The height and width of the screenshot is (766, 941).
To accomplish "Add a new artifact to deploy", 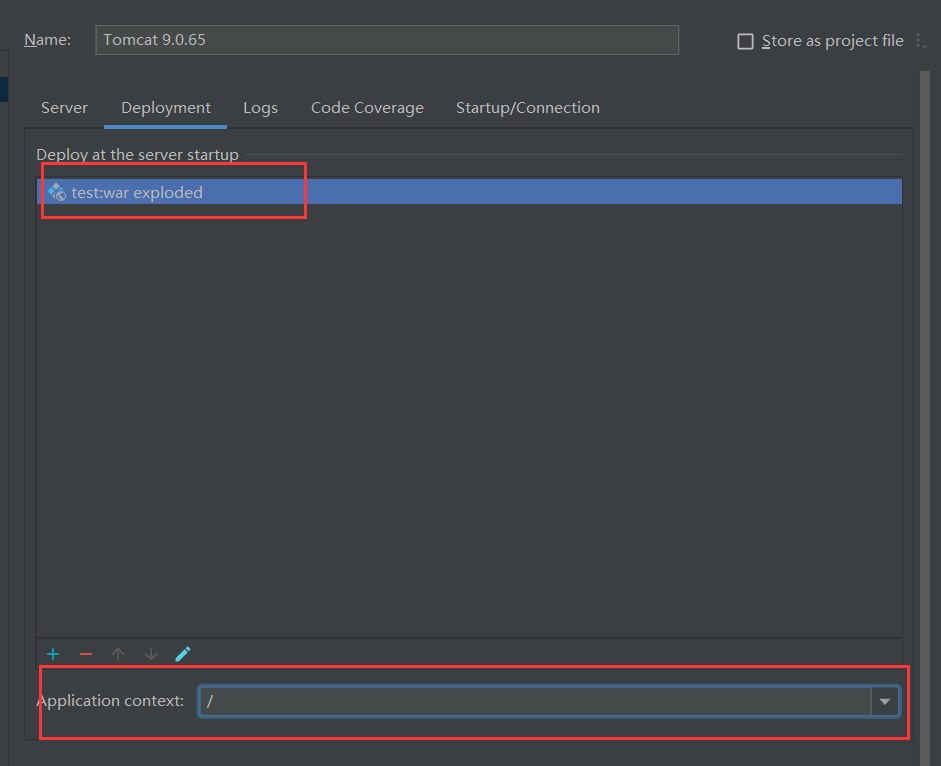I will pyautogui.click(x=52, y=654).
